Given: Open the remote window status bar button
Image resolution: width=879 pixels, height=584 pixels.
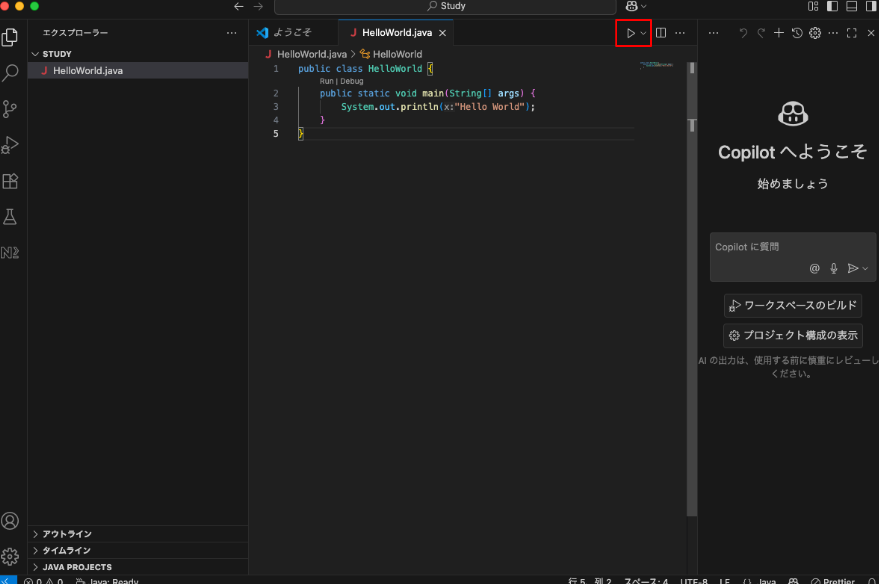Looking at the screenshot, I should click(8, 580).
